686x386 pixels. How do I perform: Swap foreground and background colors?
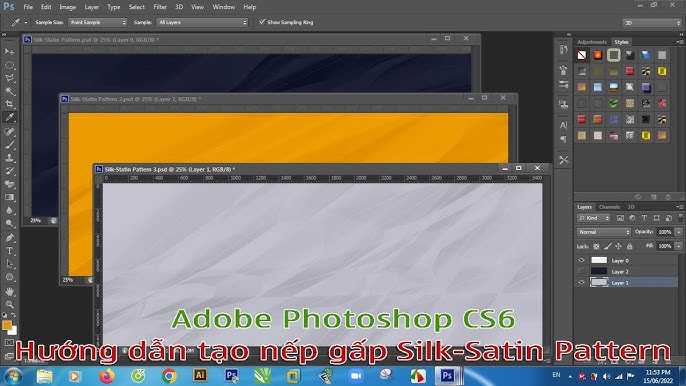pyautogui.click(x=14, y=315)
